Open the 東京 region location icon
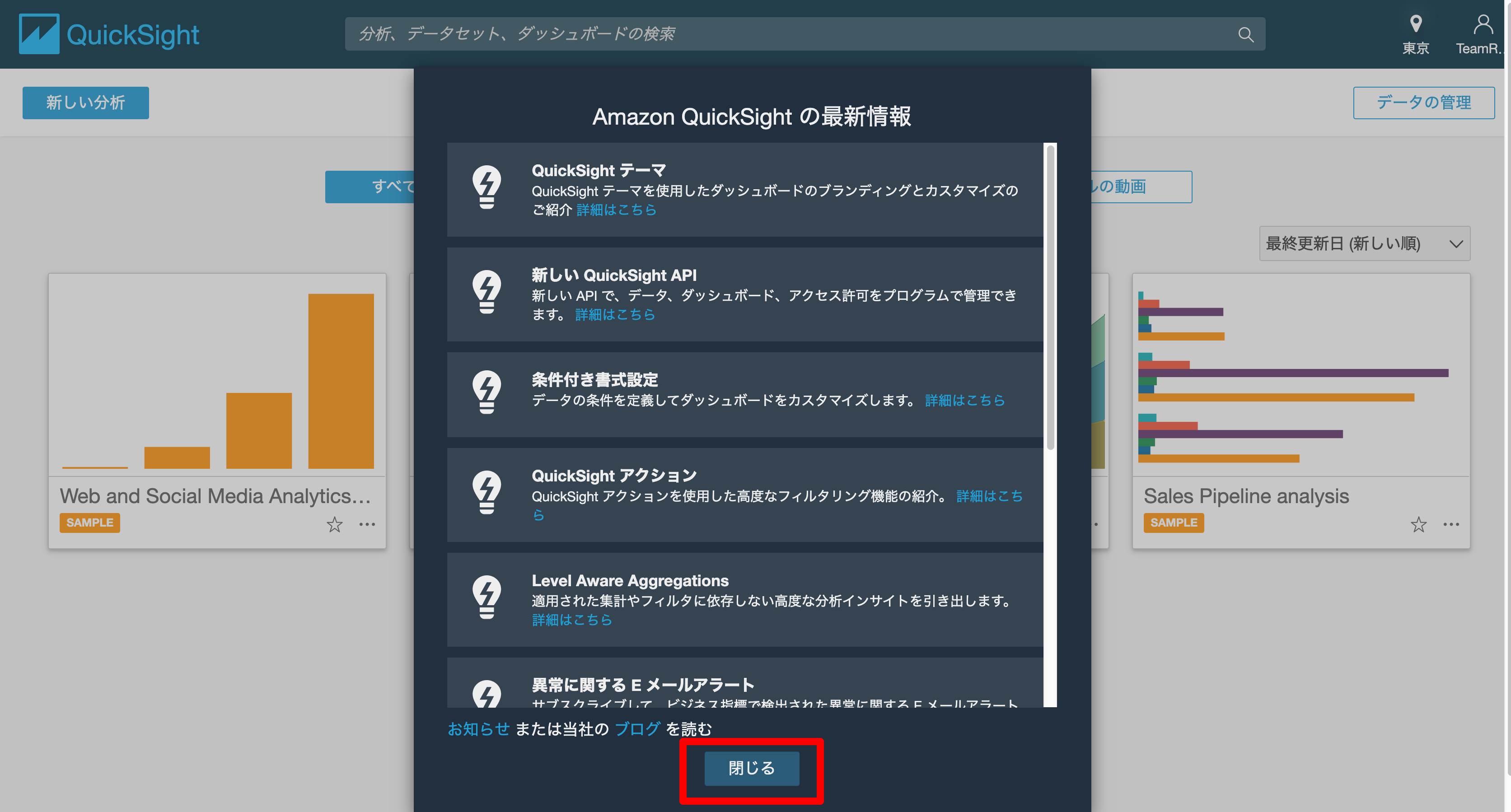 [x=1415, y=24]
